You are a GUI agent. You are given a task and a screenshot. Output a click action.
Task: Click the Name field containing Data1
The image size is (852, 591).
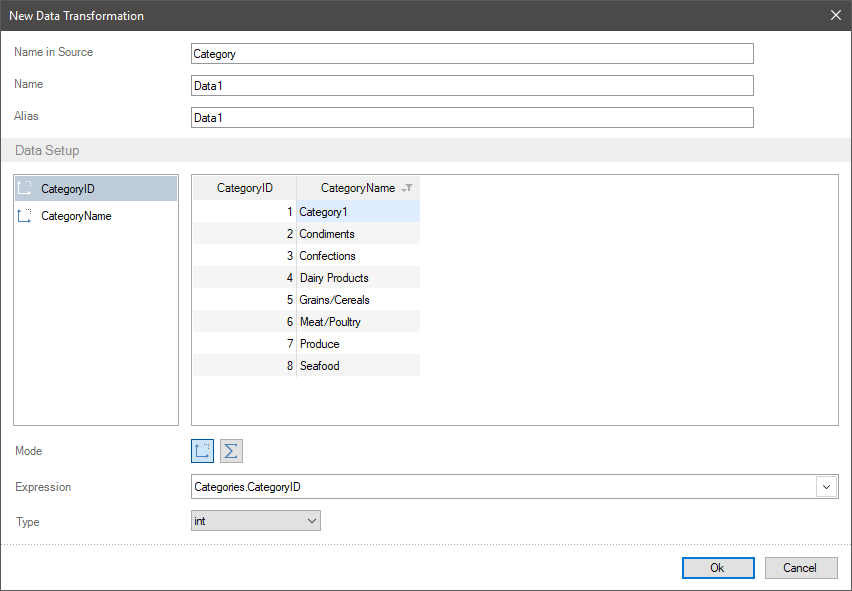[471, 86]
